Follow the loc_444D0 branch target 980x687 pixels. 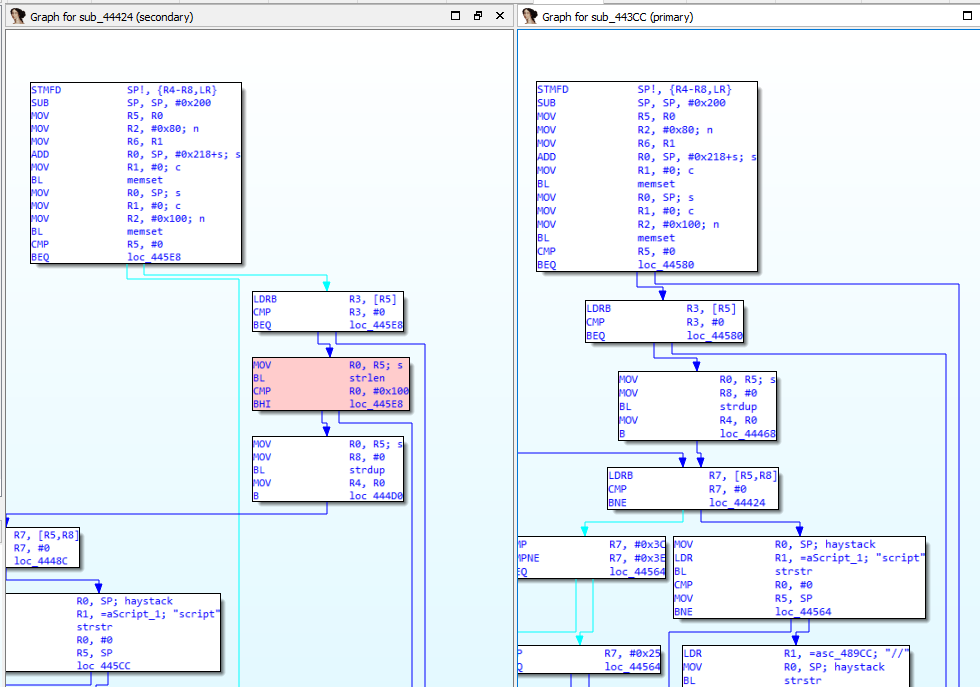379,495
